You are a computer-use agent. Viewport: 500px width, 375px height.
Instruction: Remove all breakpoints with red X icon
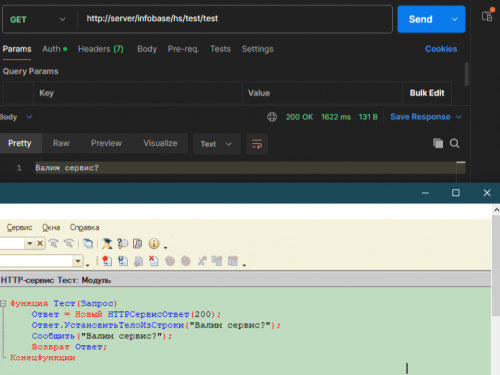pyautogui.click(x=154, y=261)
